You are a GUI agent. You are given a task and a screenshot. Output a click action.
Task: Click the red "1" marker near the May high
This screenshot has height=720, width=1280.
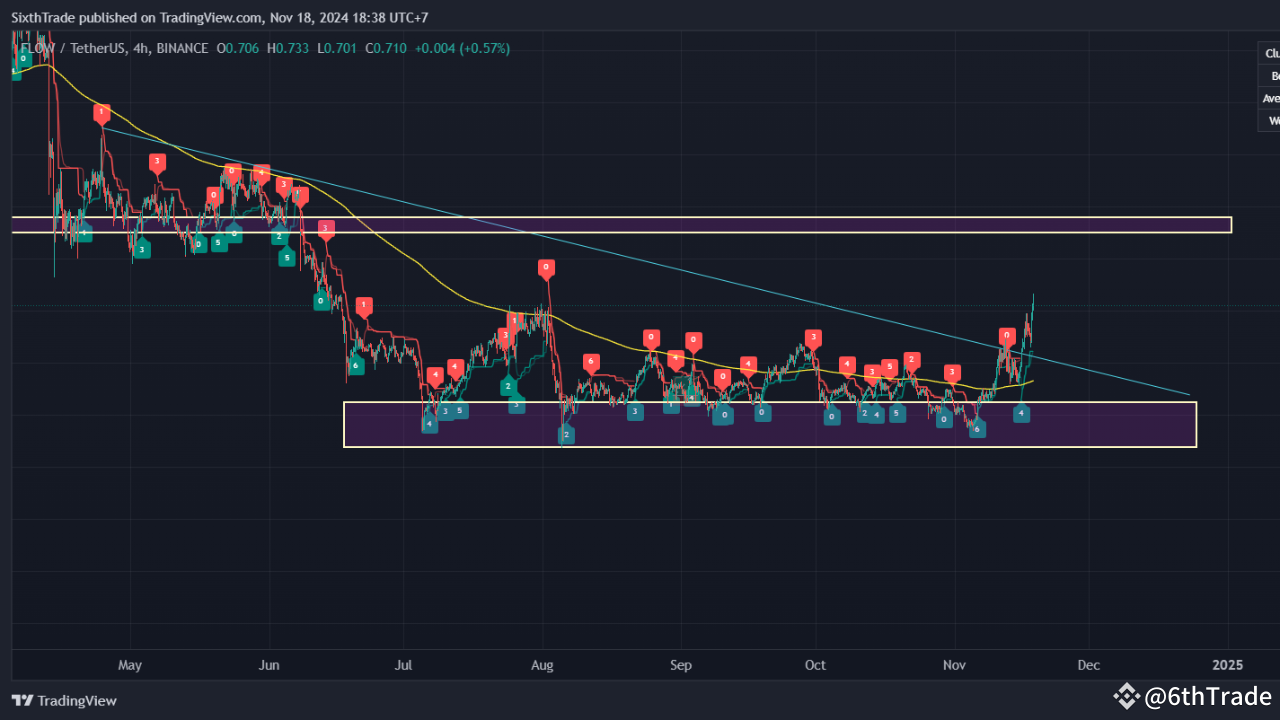(x=101, y=113)
